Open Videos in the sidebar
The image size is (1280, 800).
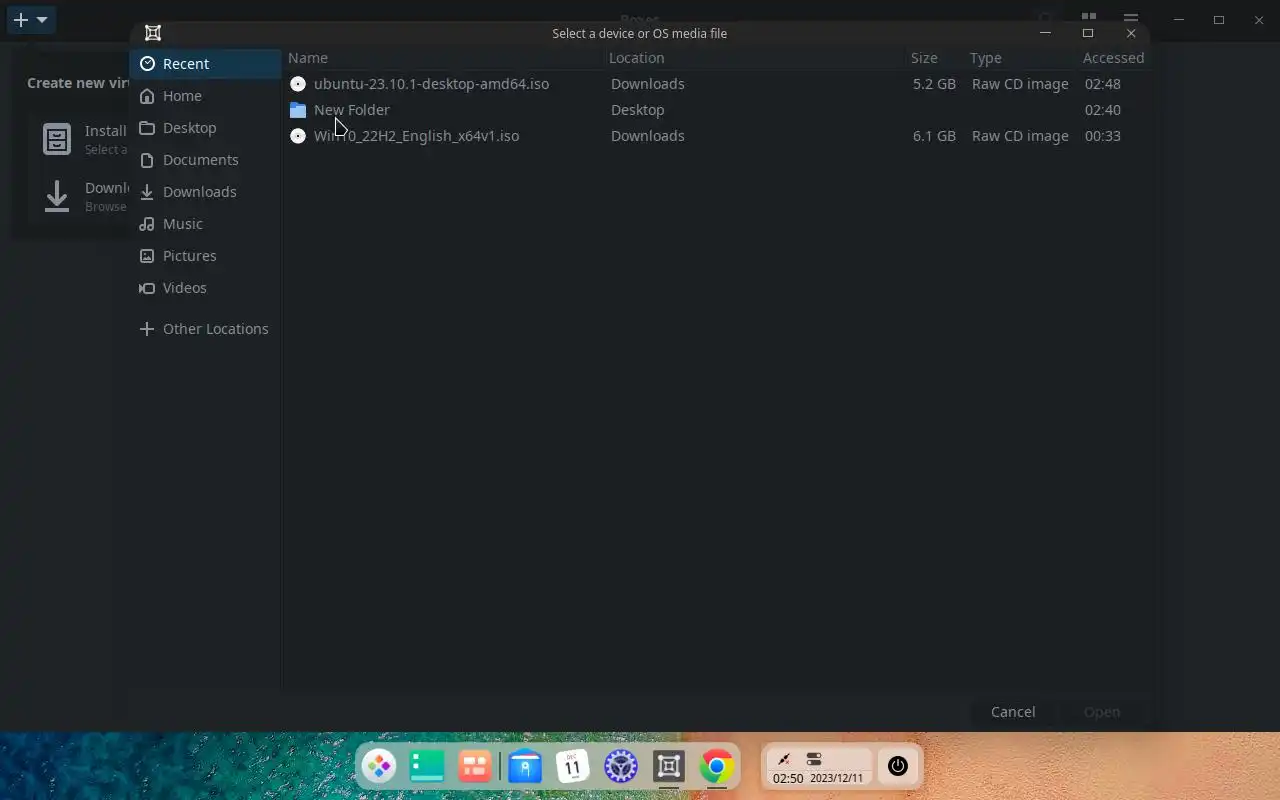(205, 288)
